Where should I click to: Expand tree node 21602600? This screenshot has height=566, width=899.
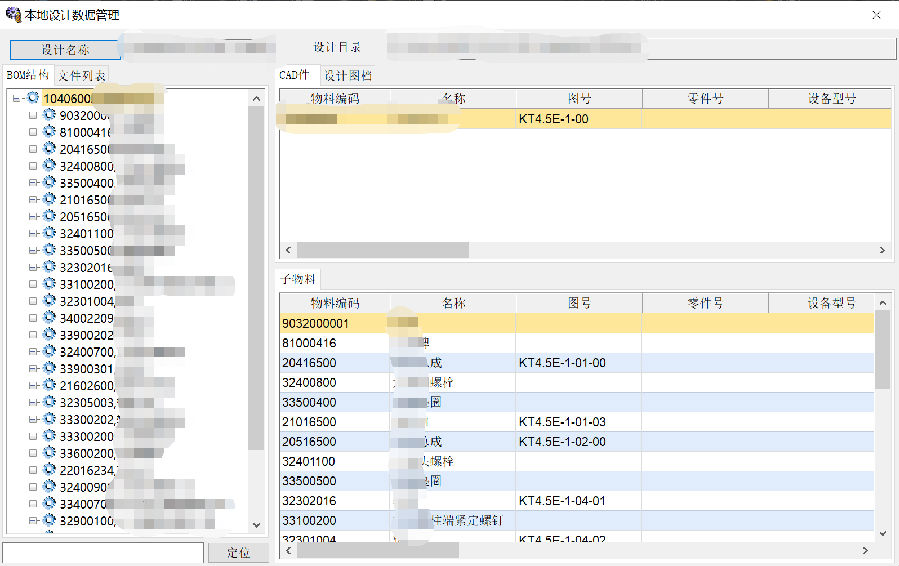(x=33, y=385)
